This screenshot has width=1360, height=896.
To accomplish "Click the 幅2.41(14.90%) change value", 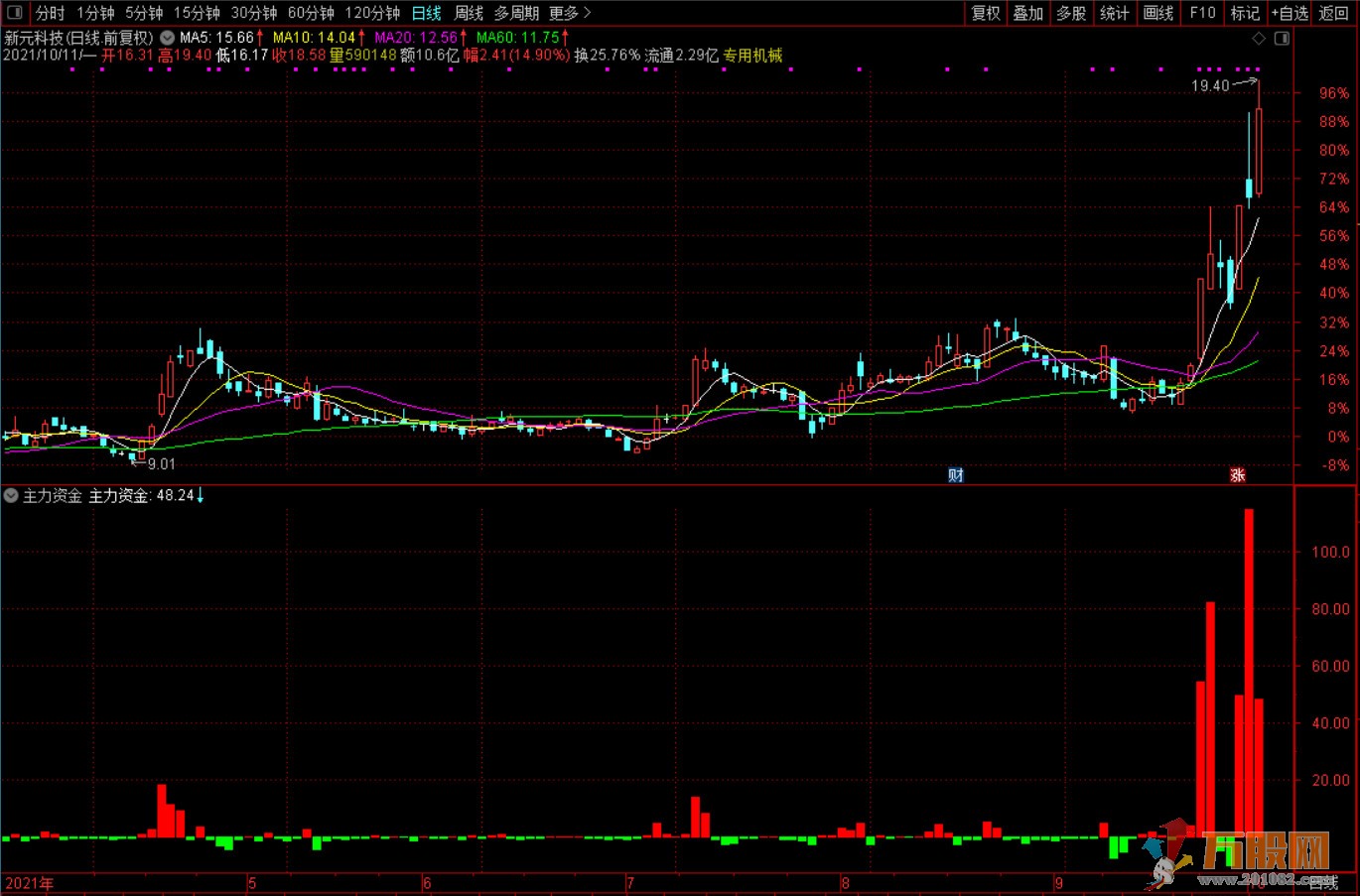I will click(517, 56).
